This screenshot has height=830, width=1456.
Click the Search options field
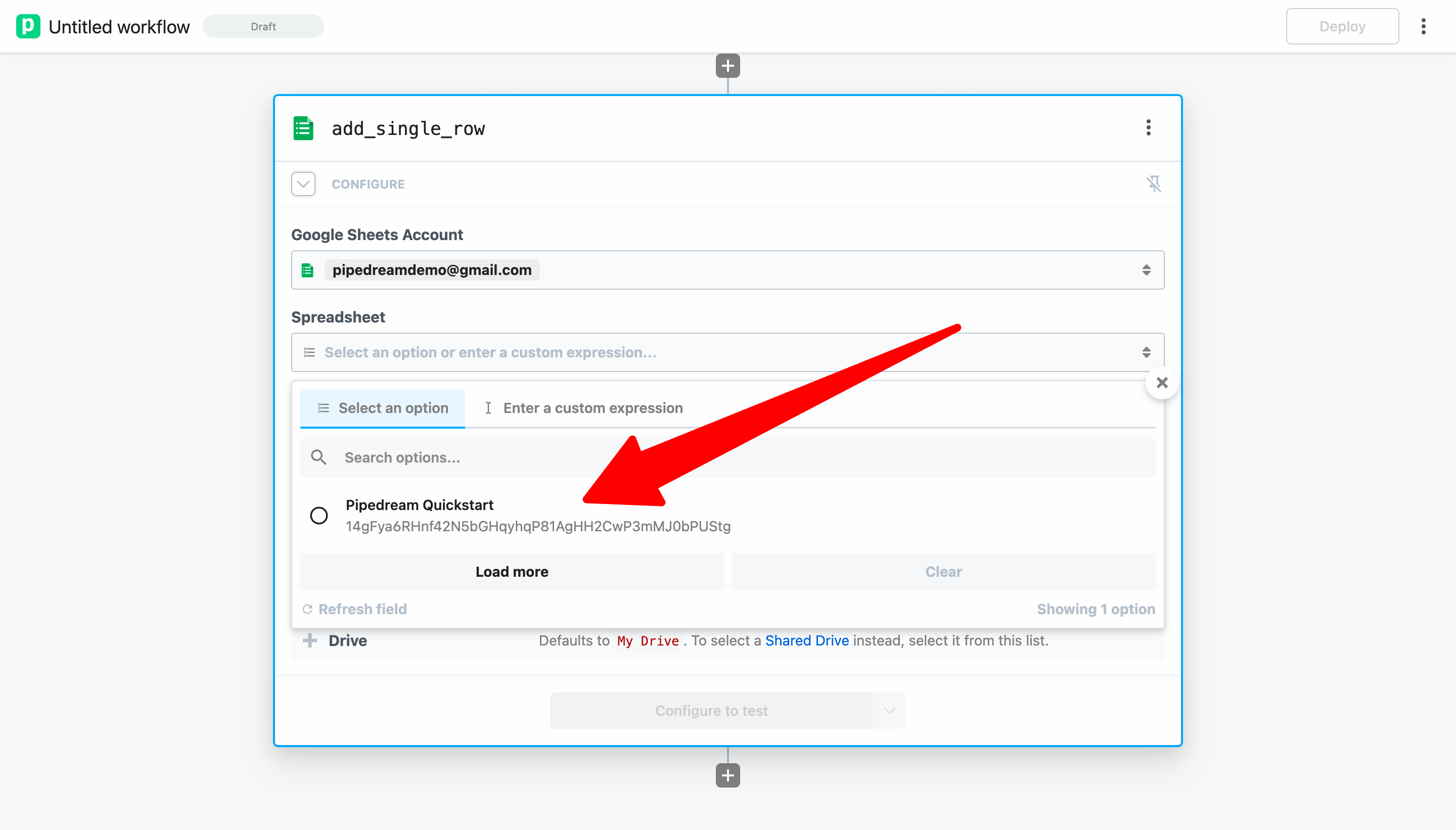(x=727, y=458)
